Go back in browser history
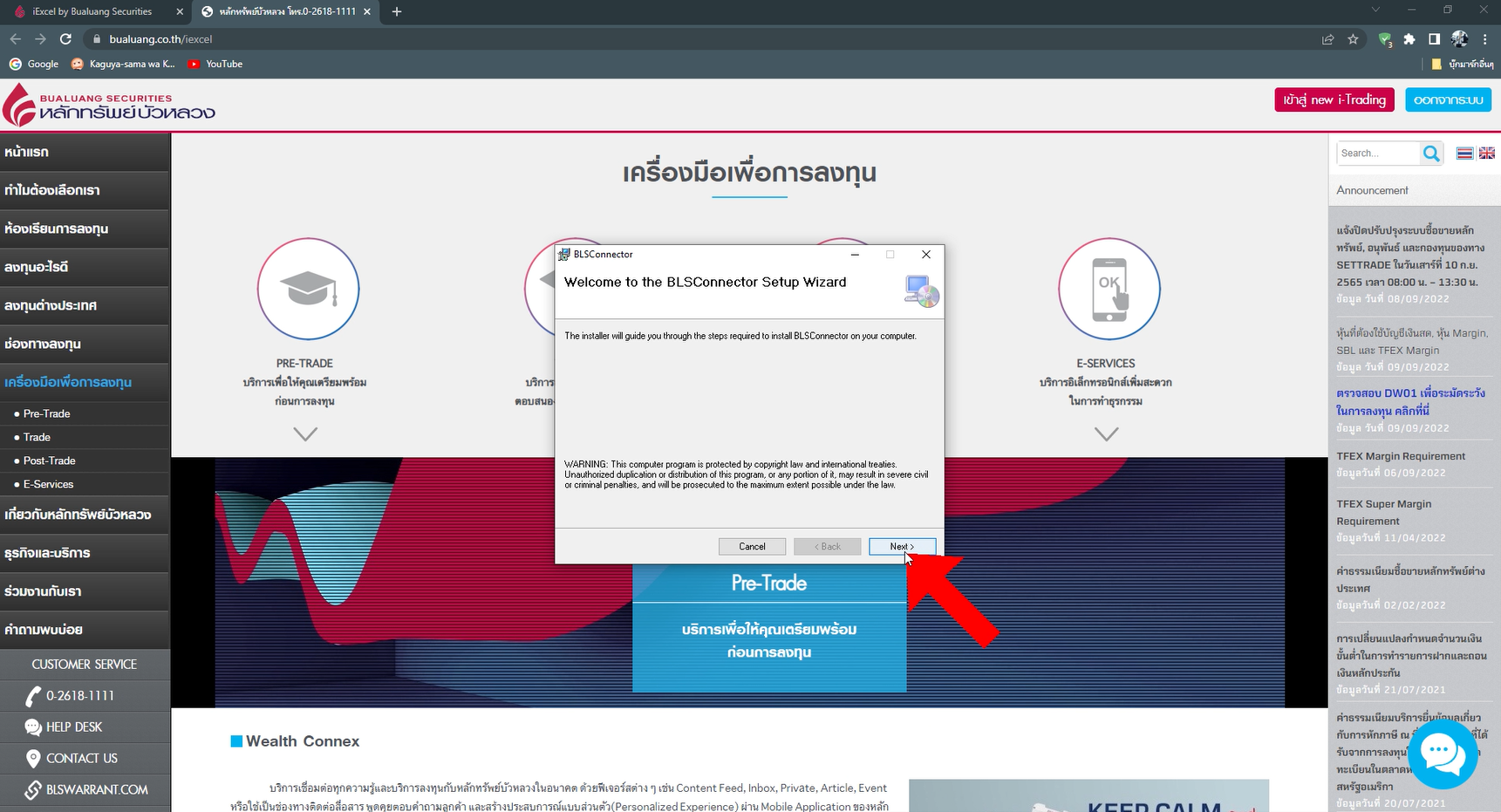The height and width of the screenshot is (812, 1501). (x=15, y=39)
